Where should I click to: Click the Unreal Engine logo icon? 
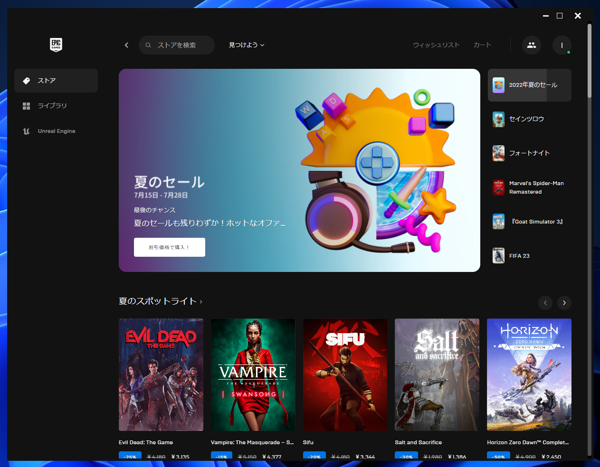click(x=26, y=131)
